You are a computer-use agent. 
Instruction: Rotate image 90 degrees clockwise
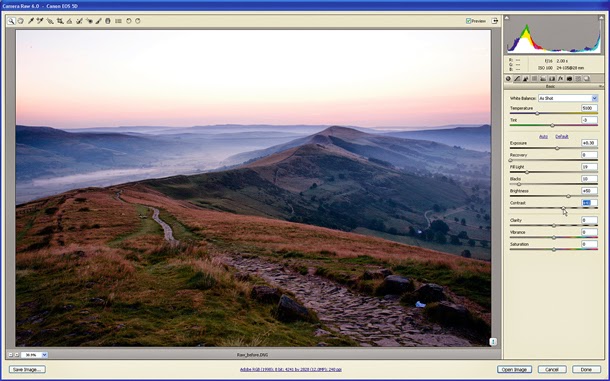138,21
